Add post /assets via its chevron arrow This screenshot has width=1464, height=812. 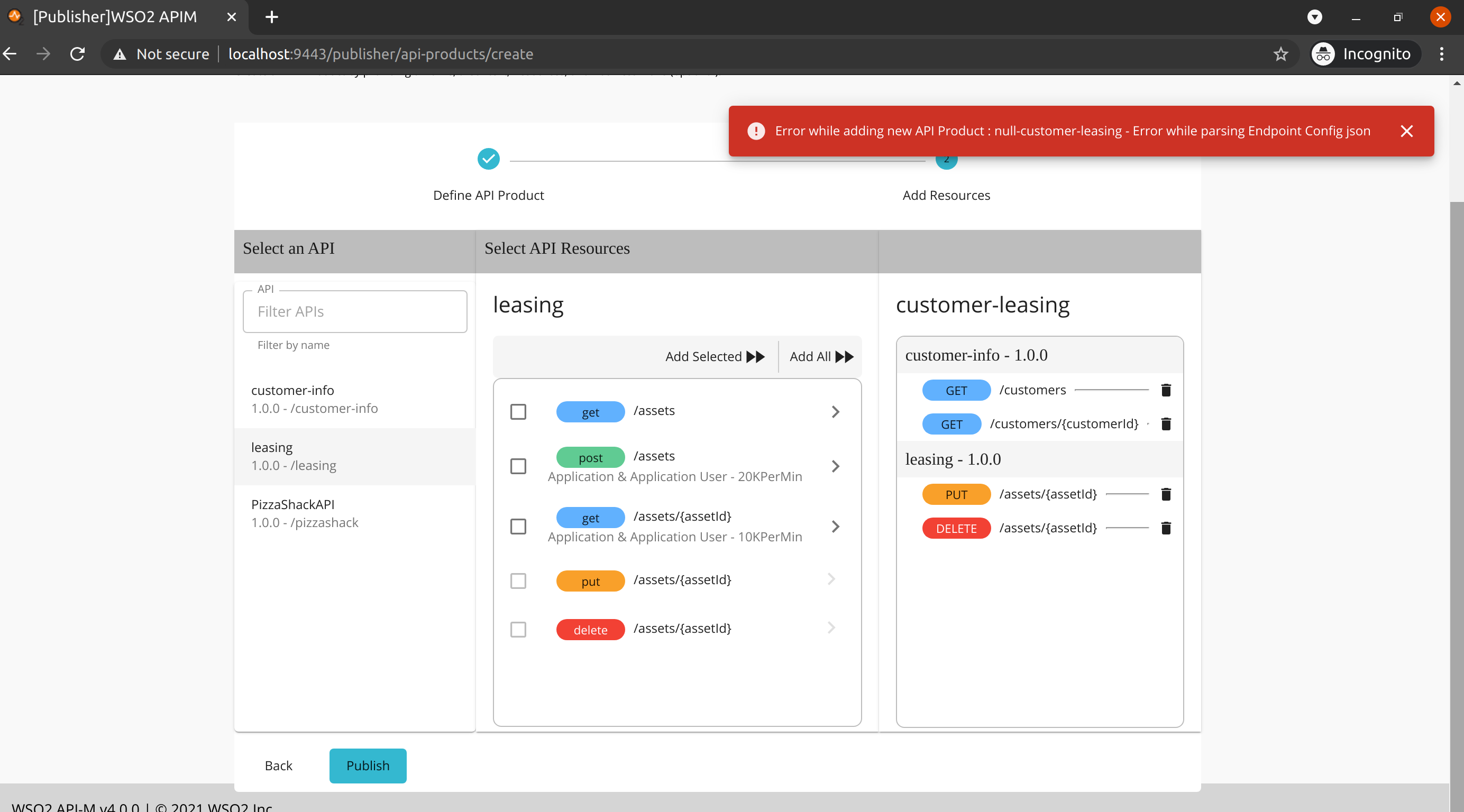835,466
